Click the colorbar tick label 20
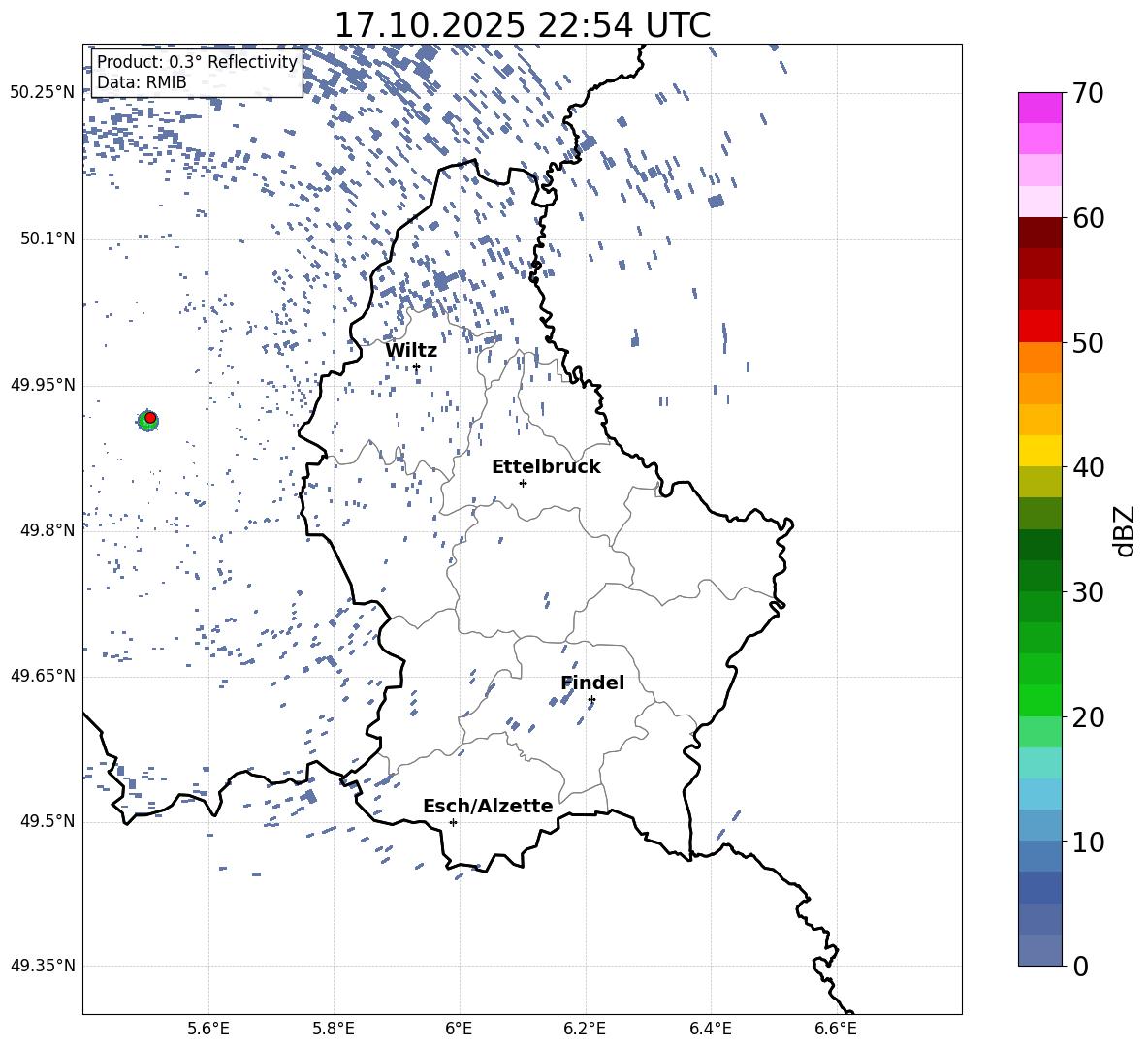Image resolution: width=1148 pixels, height=1048 pixels. 1088,717
